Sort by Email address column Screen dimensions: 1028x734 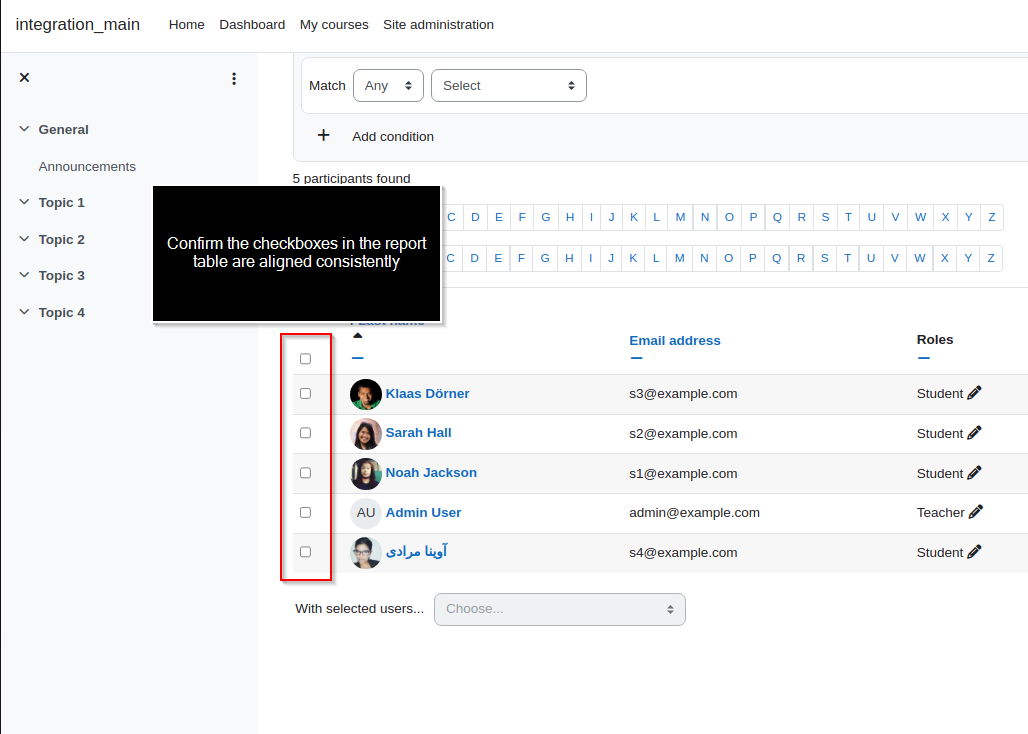pyautogui.click(x=675, y=341)
